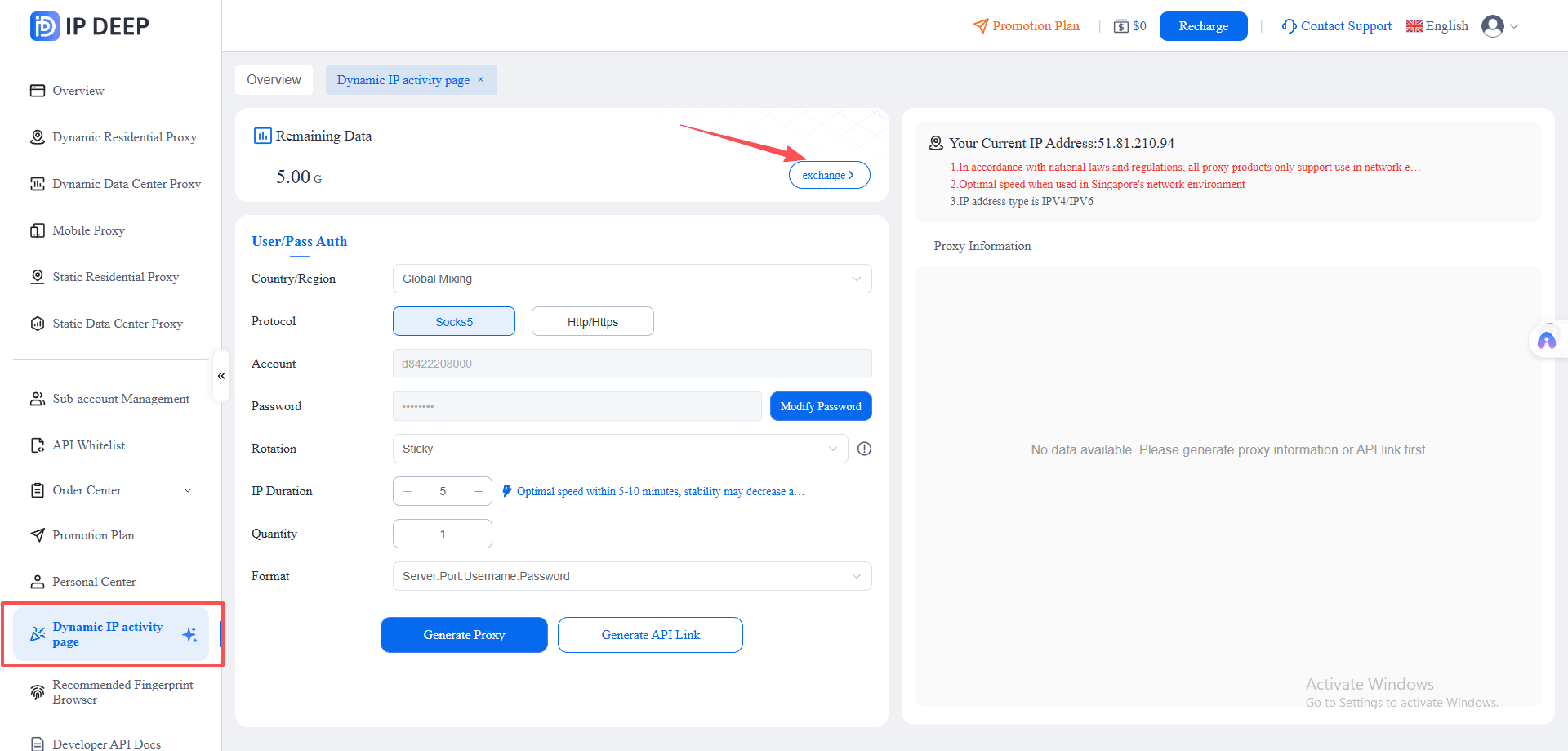Open the user account menu chevron
This screenshot has height=751, width=1568.
(1514, 26)
